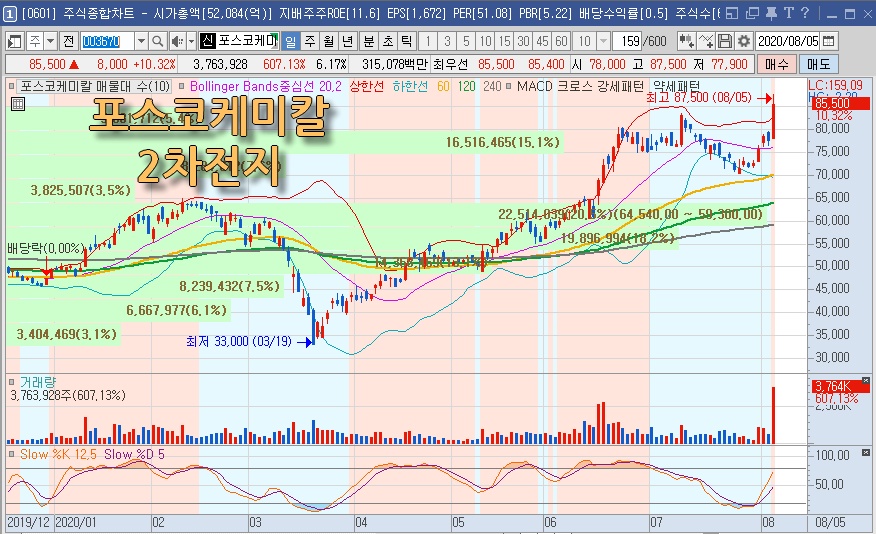
Task: Choose the 60 interval button
Action: coord(561,41)
